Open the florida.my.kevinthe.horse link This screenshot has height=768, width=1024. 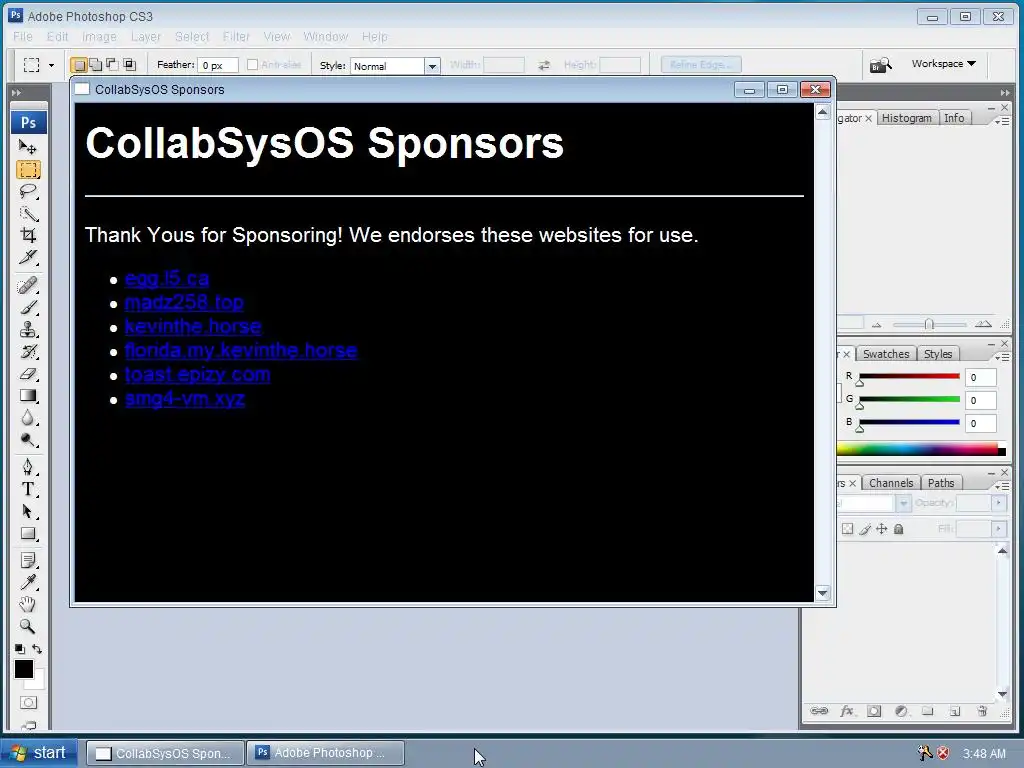click(x=241, y=351)
